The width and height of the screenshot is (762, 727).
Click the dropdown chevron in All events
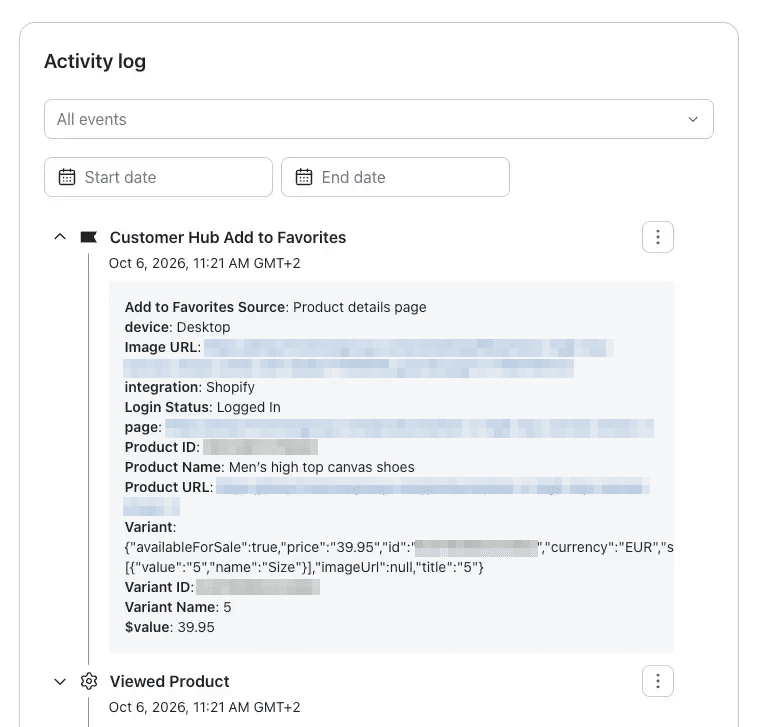coord(693,119)
